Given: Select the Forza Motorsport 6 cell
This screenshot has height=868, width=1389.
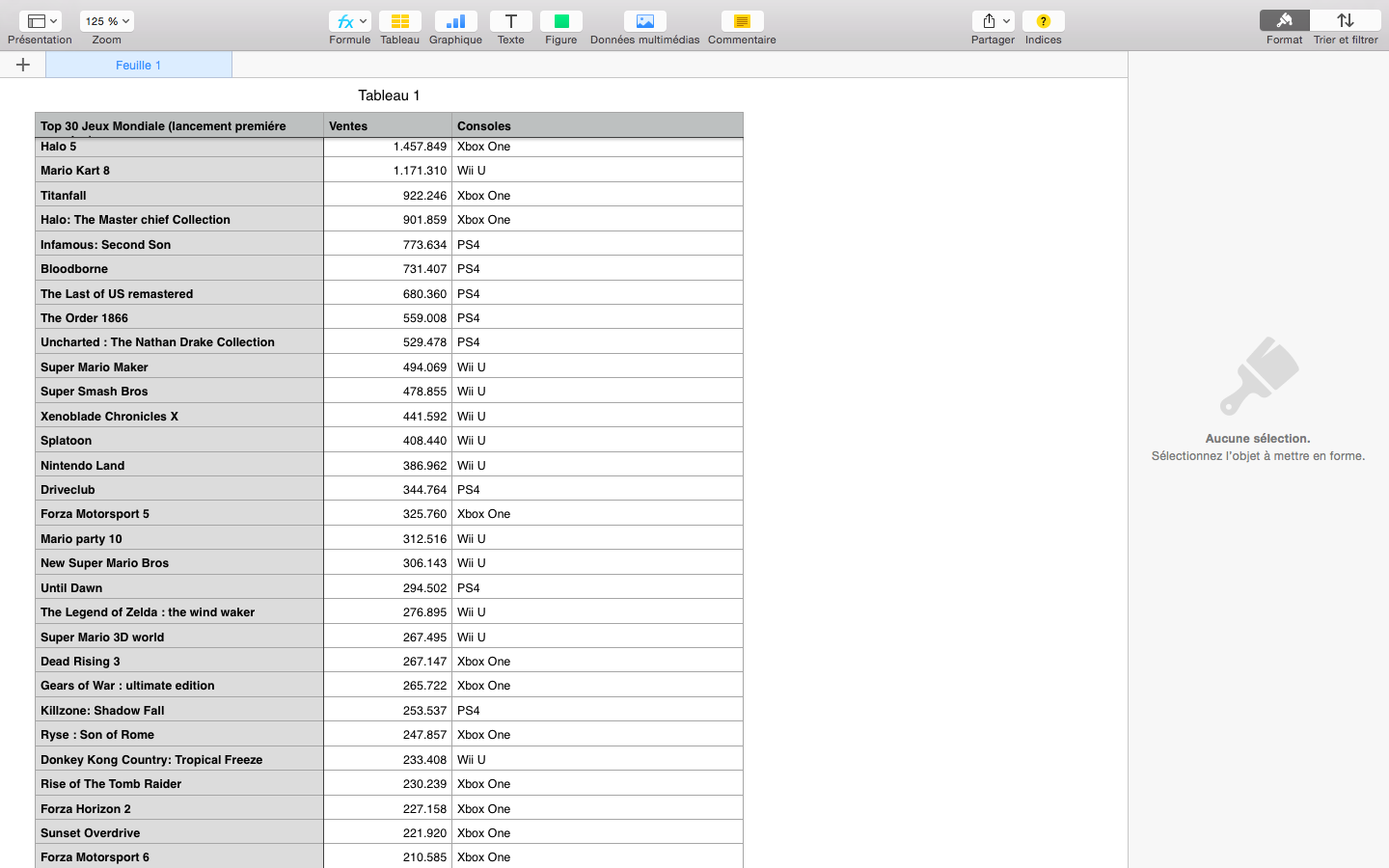Looking at the screenshot, I should click(x=179, y=856).
